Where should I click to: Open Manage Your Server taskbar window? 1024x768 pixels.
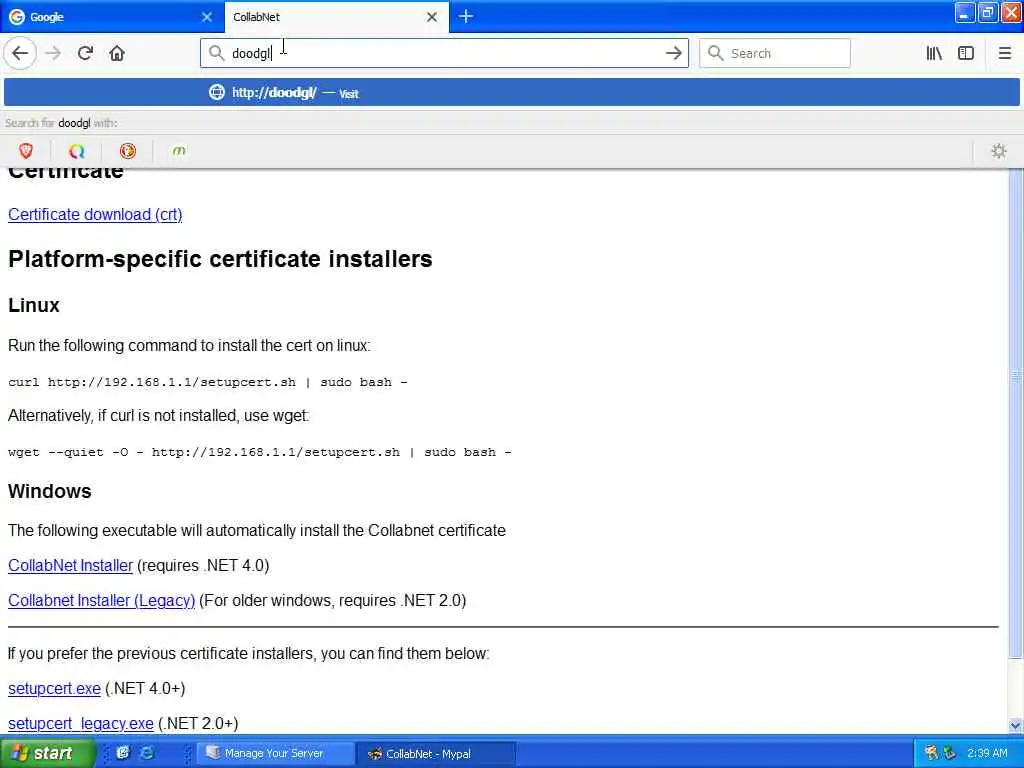tap(274, 753)
